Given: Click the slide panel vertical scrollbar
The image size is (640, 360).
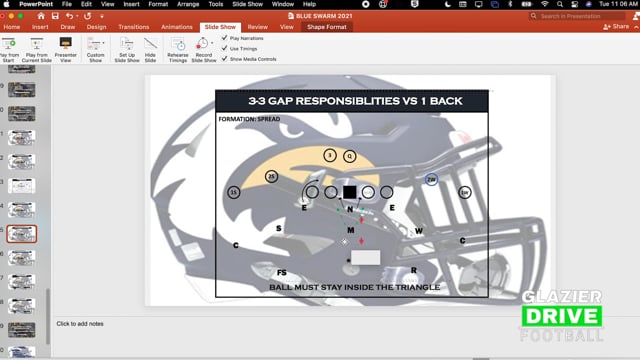Looking at the screenshot, I should click(x=48, y=316).
